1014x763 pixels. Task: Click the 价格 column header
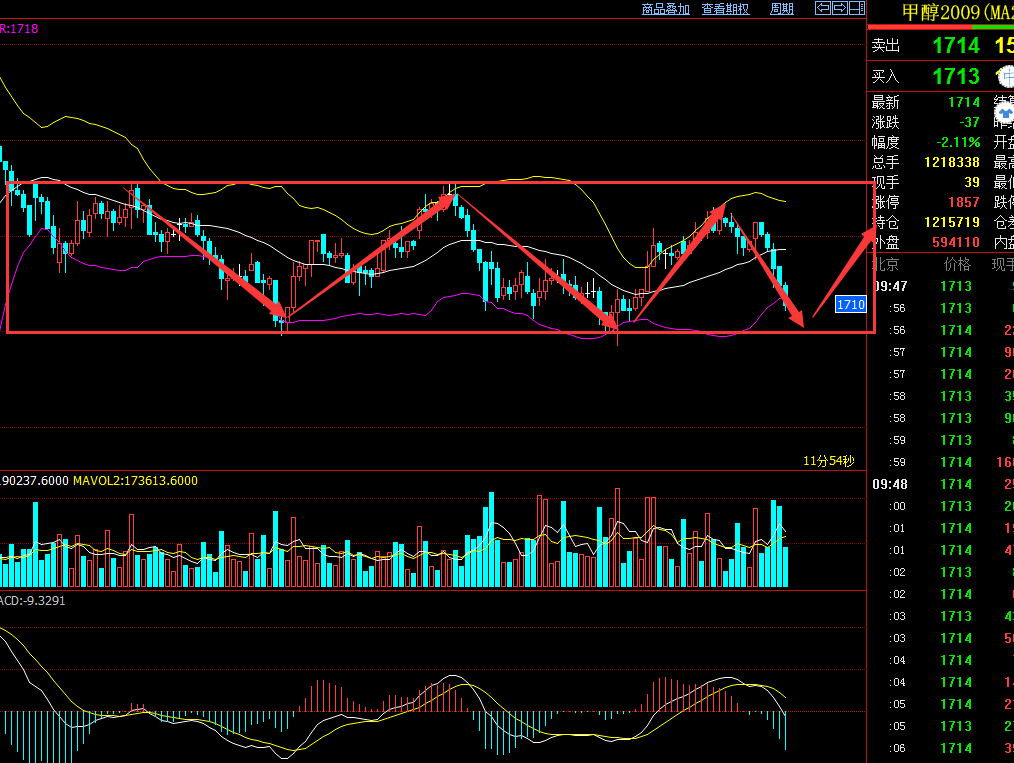pos(957,264)
